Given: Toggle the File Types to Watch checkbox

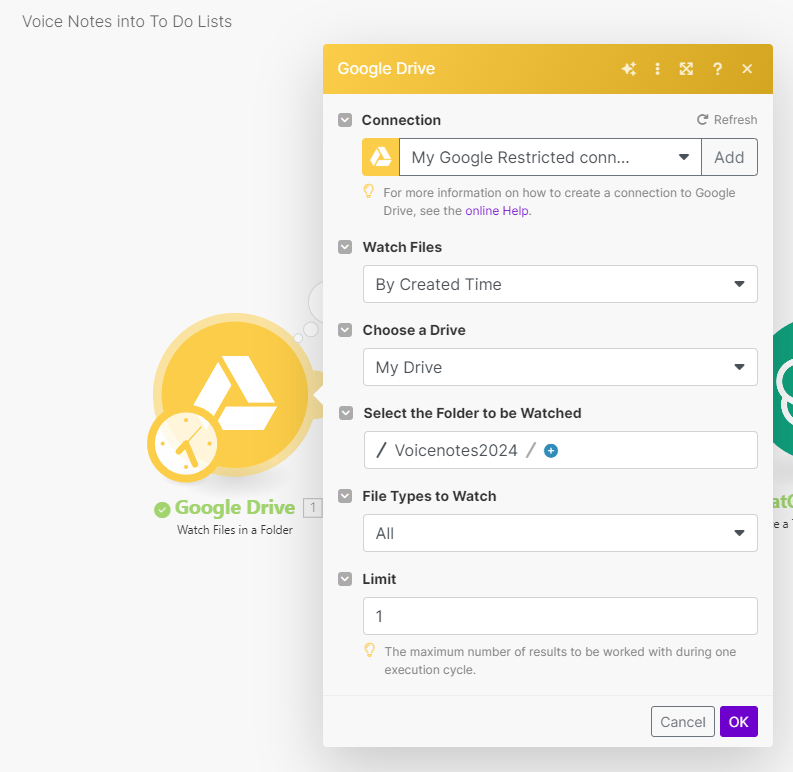Looking at the screenshot, I should [345, 496].
